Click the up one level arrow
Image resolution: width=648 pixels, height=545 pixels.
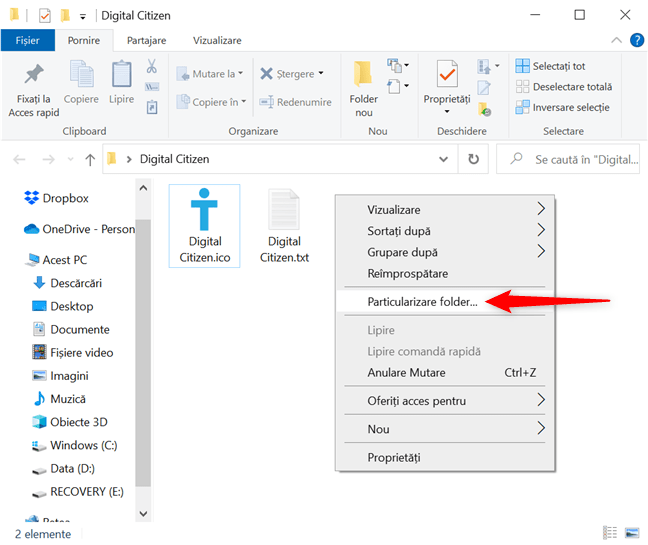90,159
